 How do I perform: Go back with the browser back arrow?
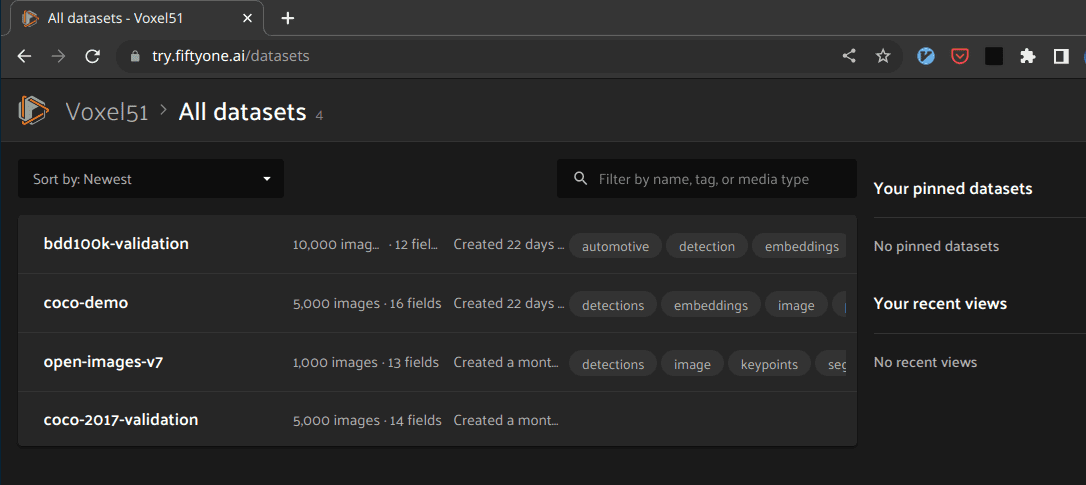click(x=24, y=56)
